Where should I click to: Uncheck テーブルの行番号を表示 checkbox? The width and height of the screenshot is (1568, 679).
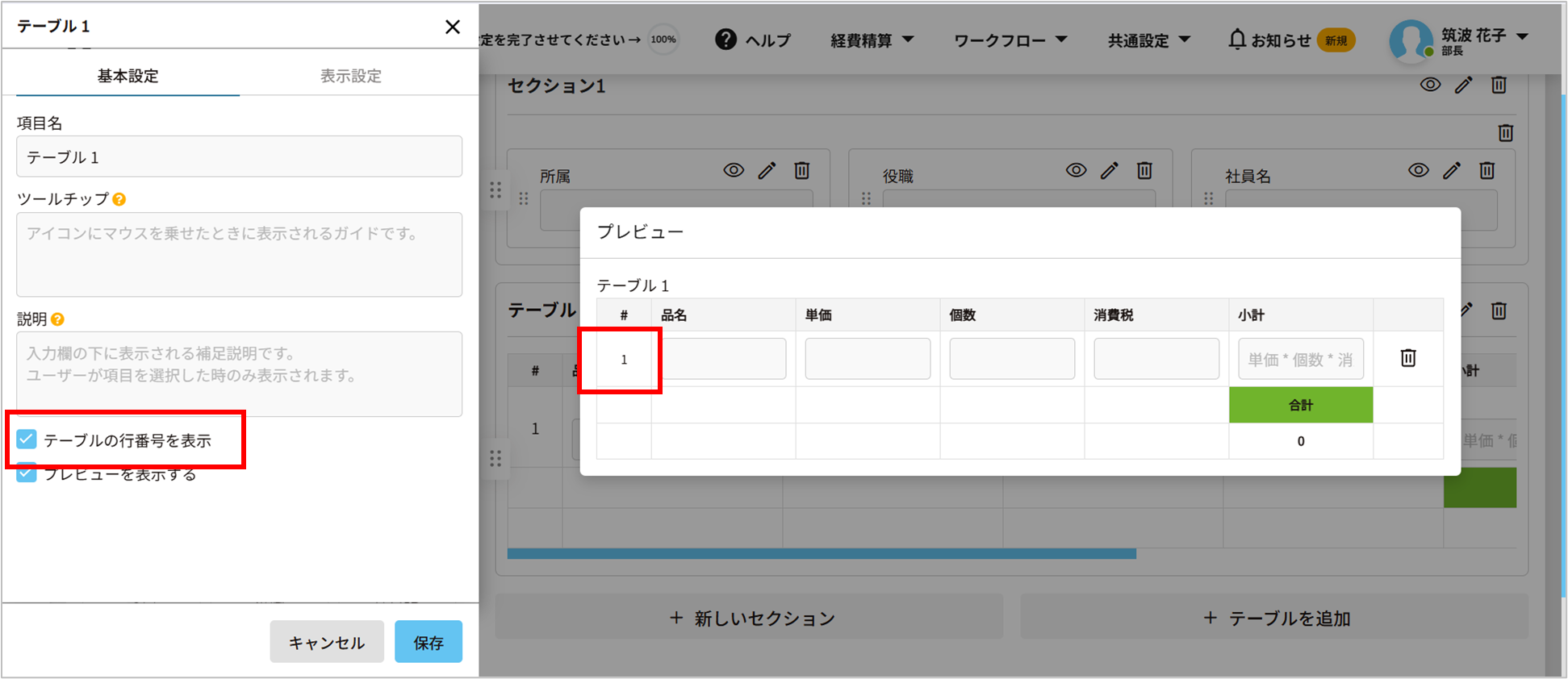coord(27,439)
